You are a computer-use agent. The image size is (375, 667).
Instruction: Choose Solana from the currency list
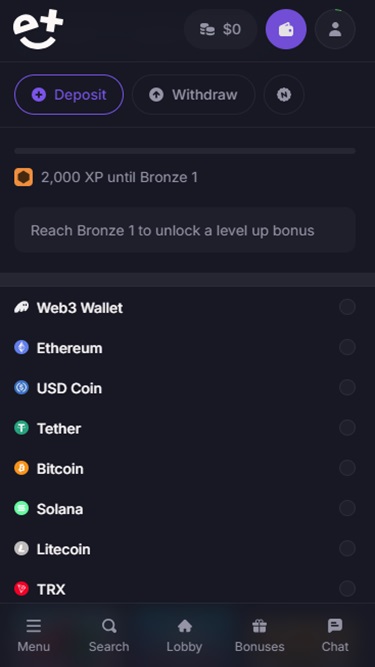coord(185,509)
